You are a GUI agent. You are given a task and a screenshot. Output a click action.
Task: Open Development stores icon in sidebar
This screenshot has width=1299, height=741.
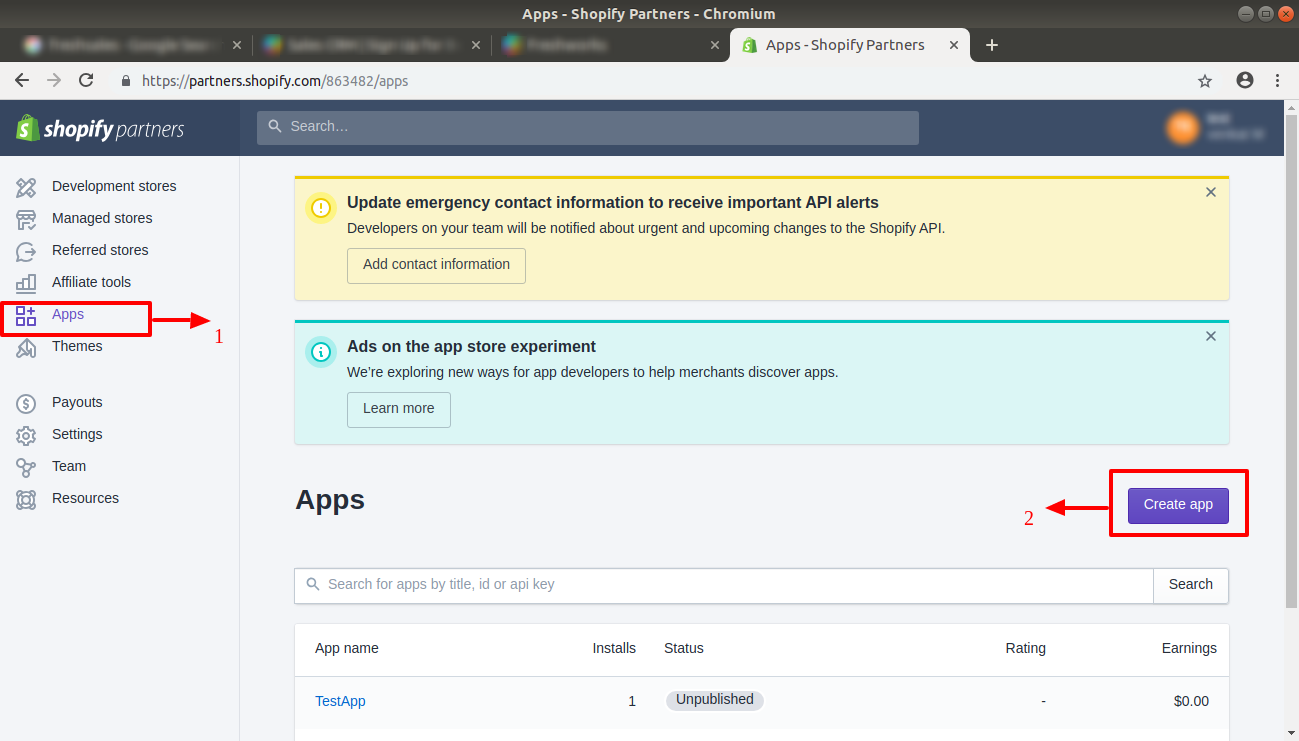pyautogui.click(x=26, y=187)
